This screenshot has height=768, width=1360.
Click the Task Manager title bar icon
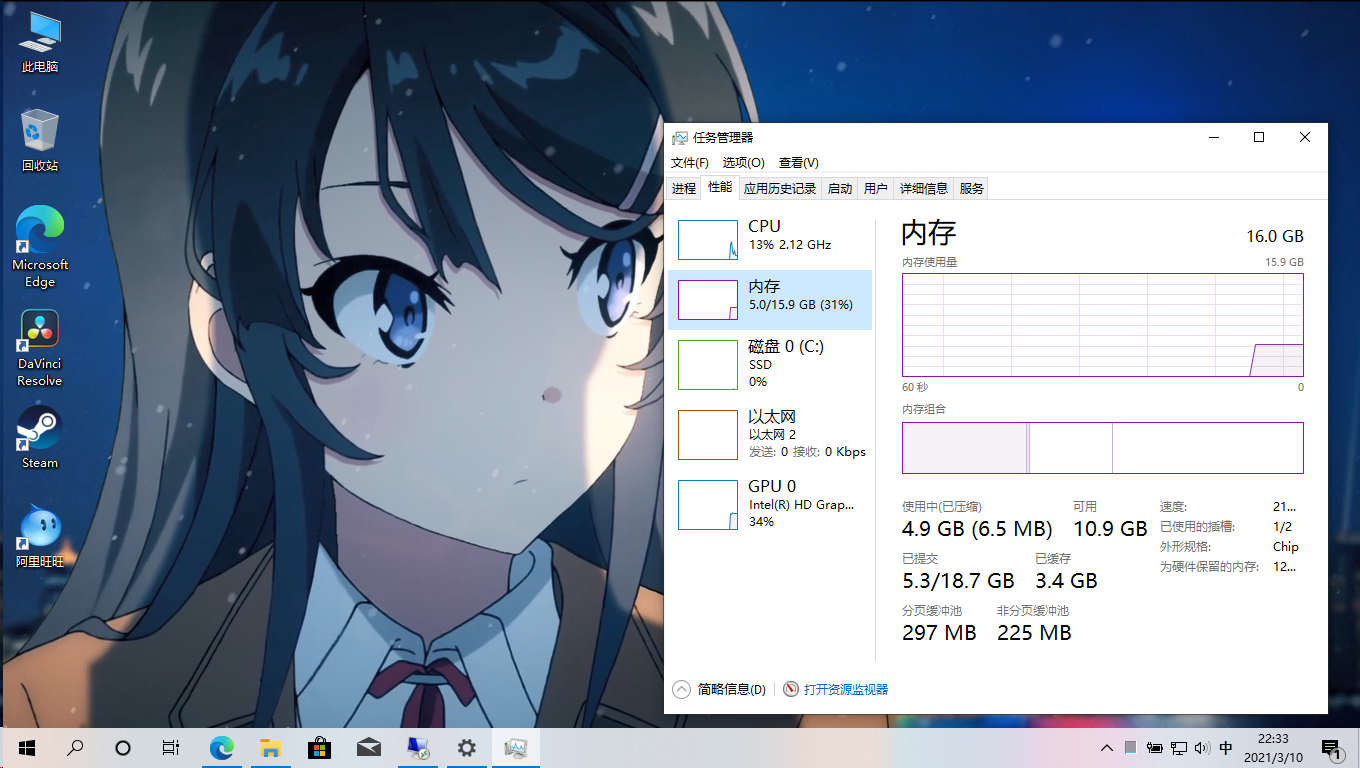coord(680,138)
